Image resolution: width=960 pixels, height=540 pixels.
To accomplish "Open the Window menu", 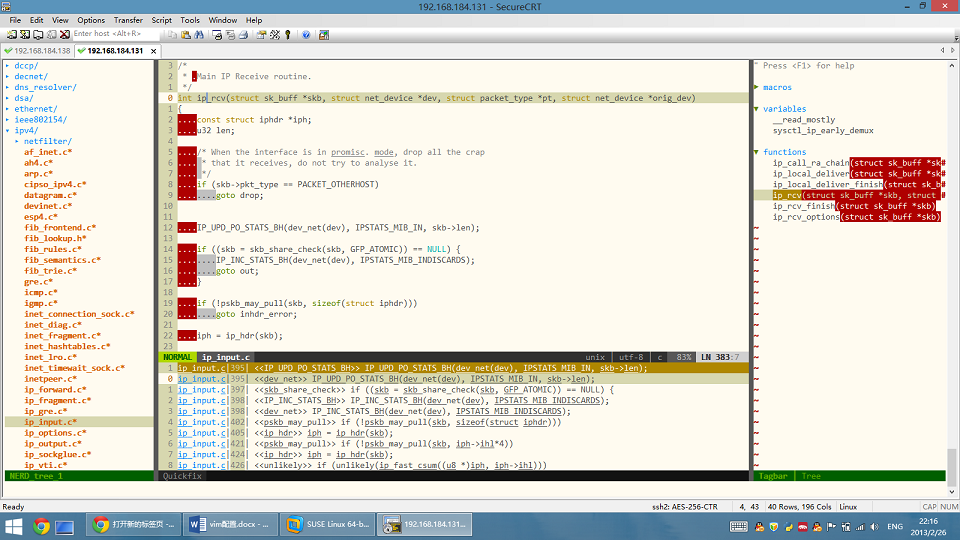I will 223,20.
